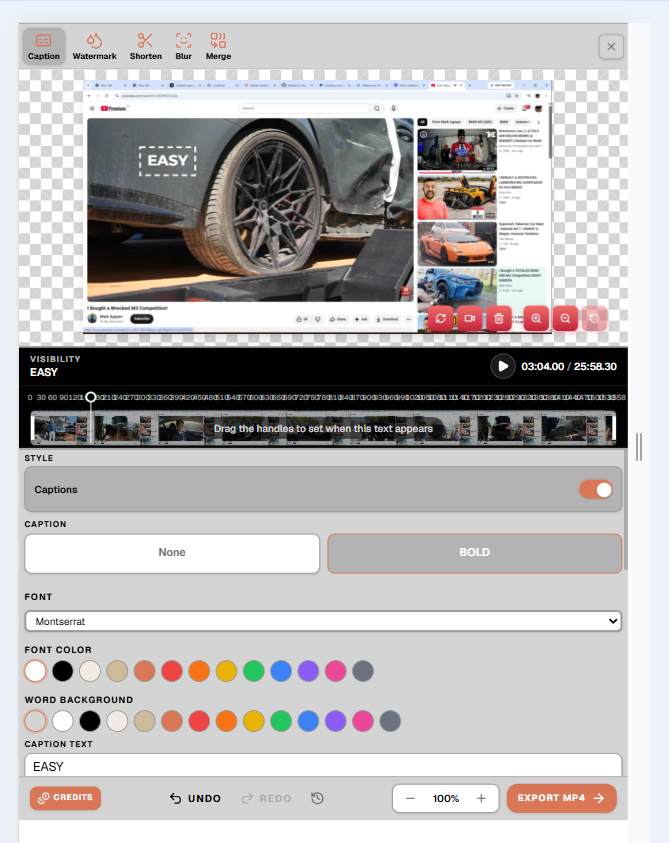Screen dimensions: 669x843
Task: Play the video preview
Action: click(503, 366)
